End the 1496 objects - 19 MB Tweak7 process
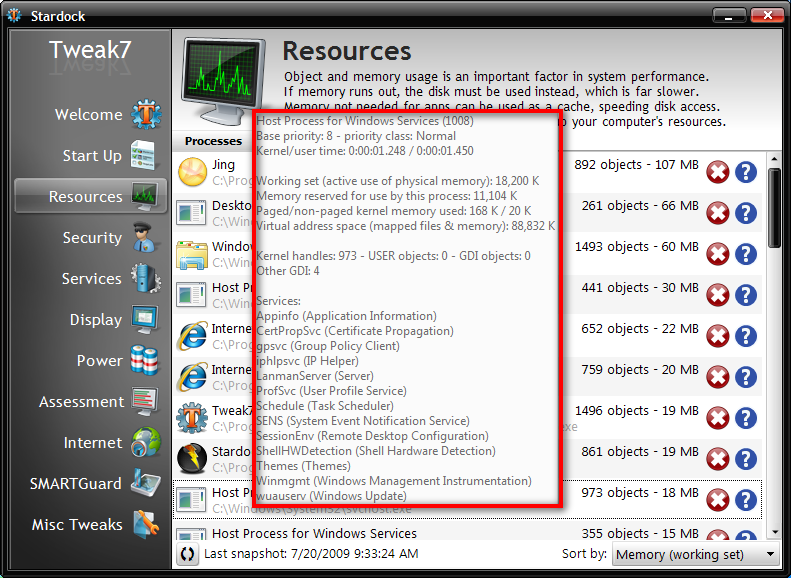Image resolution: width=791 pixels, height=578 pixels. pos(717,418)
